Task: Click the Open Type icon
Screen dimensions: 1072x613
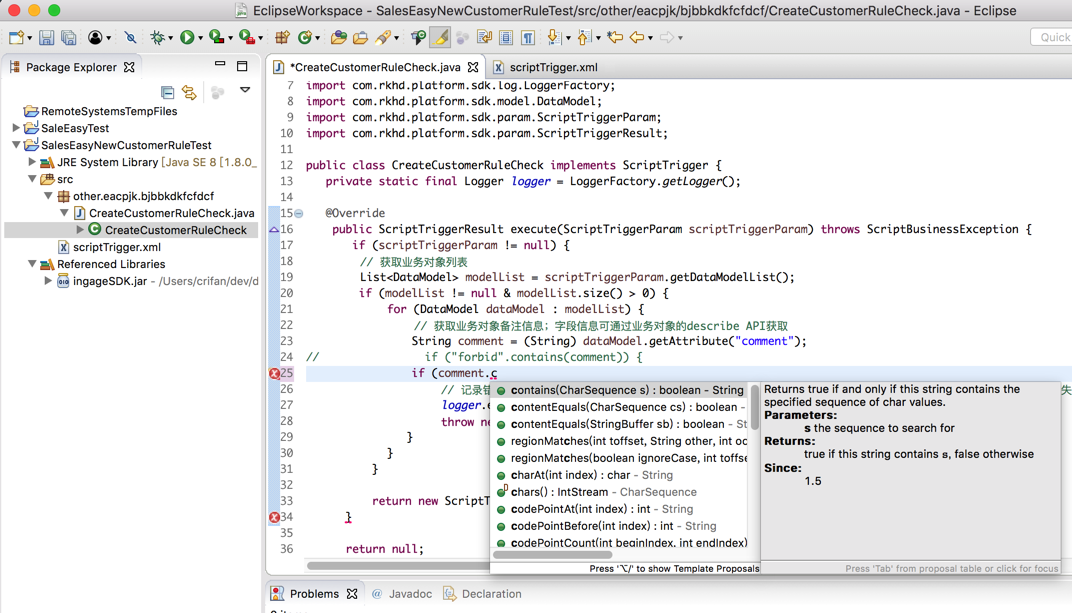Action: 338,38
